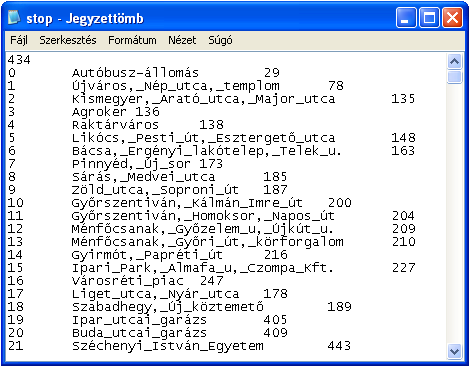Maximize the Jegyzettömb window
This screenshot has height=368, width=471.
[429, 17]
